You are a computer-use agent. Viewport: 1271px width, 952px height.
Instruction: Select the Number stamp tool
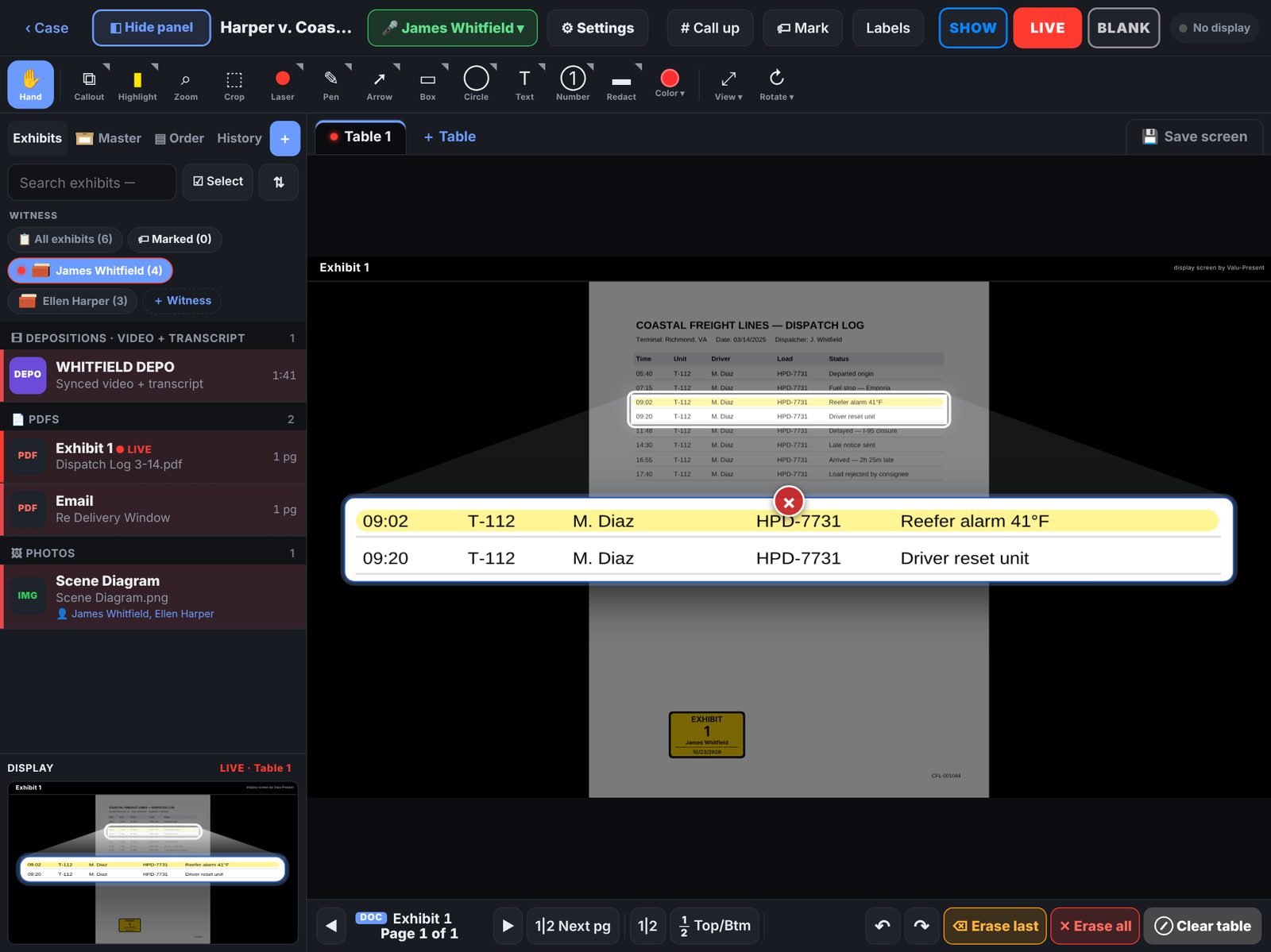tap(573, 84)
